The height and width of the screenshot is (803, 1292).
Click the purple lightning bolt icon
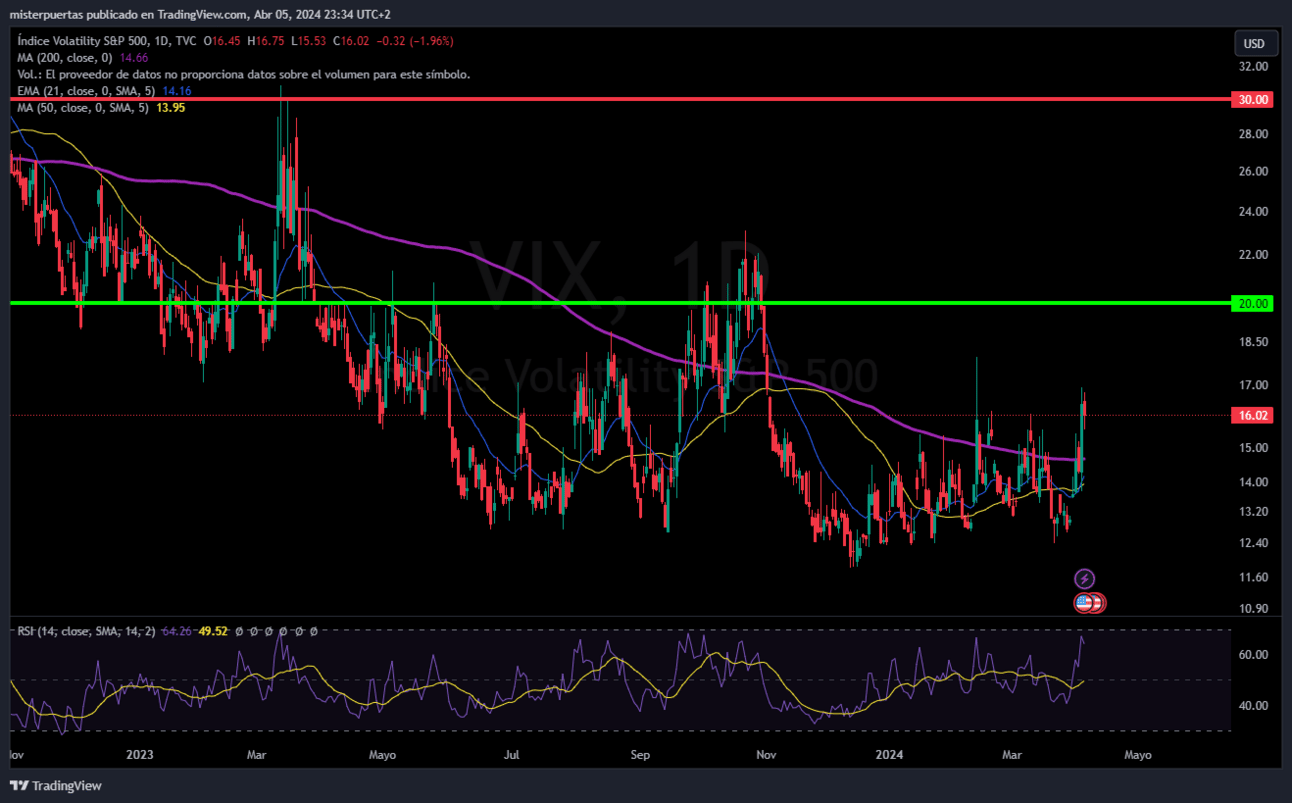pos(1084,578)
